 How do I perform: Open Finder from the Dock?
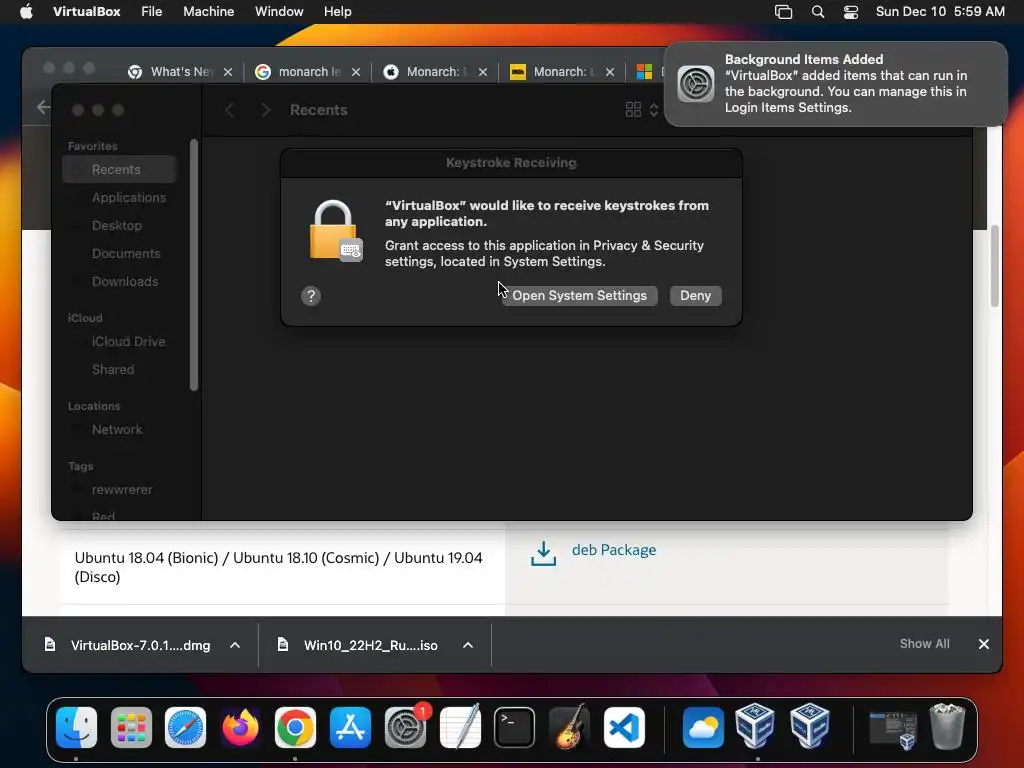76,727
